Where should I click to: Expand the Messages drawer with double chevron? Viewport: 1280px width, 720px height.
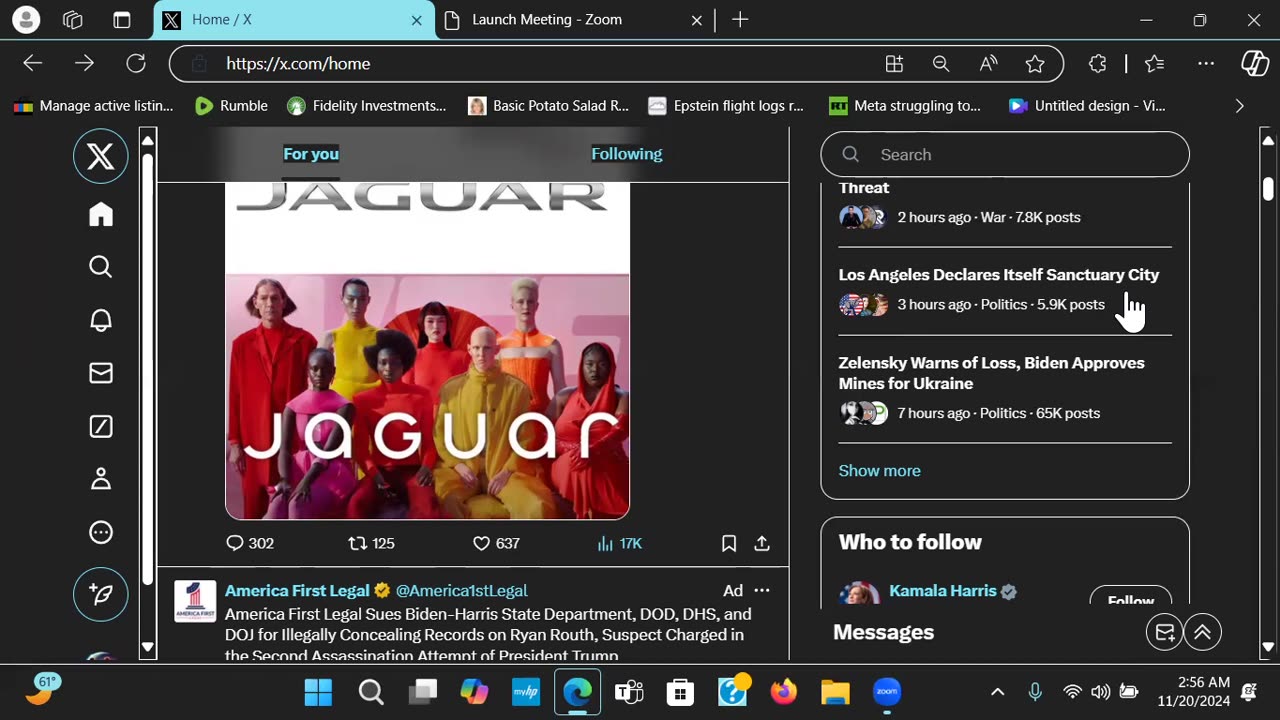tap(1203, 632)
